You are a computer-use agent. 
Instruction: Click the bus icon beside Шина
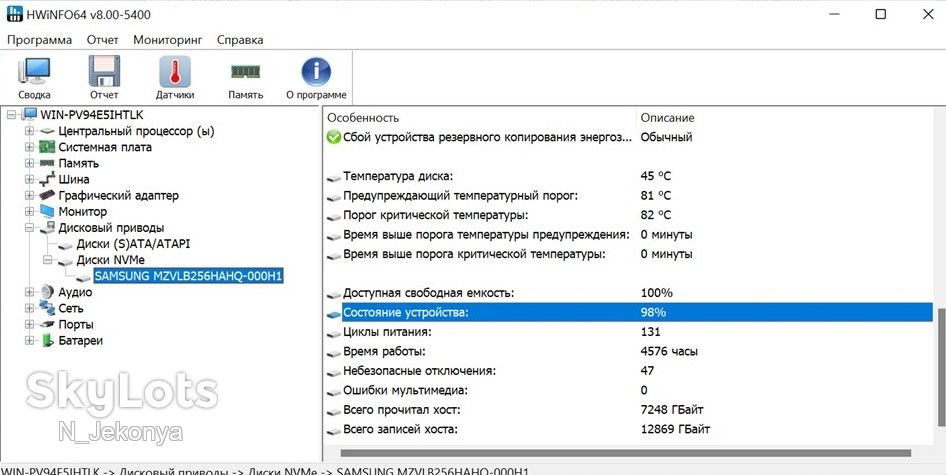[x=47, y=179]
